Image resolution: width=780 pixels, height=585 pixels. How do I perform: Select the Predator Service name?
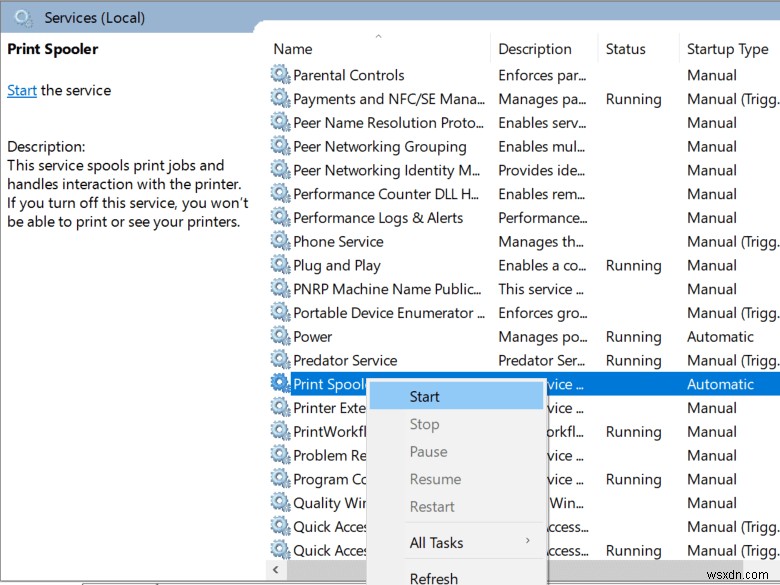(x=345, y=361)
